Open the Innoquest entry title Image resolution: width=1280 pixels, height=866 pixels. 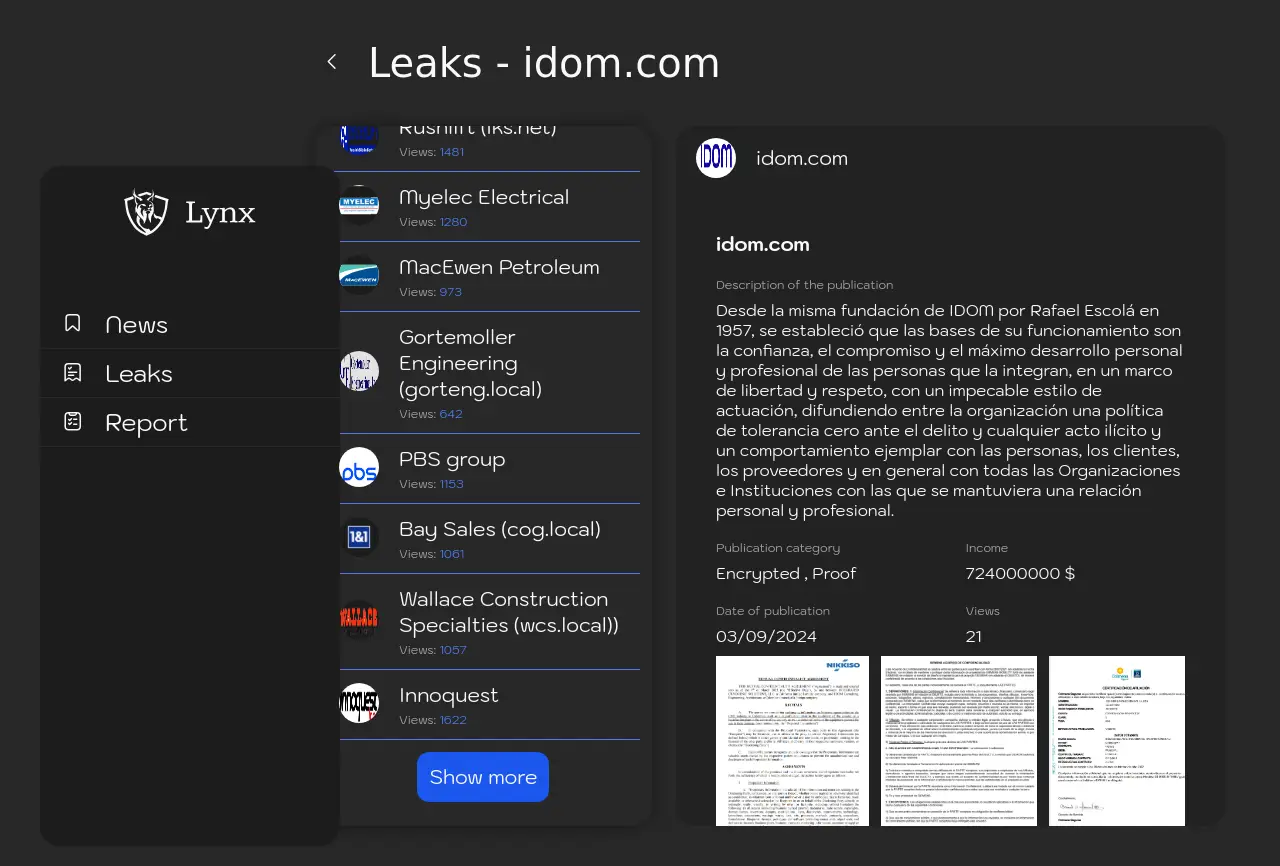tap(448, 695)
